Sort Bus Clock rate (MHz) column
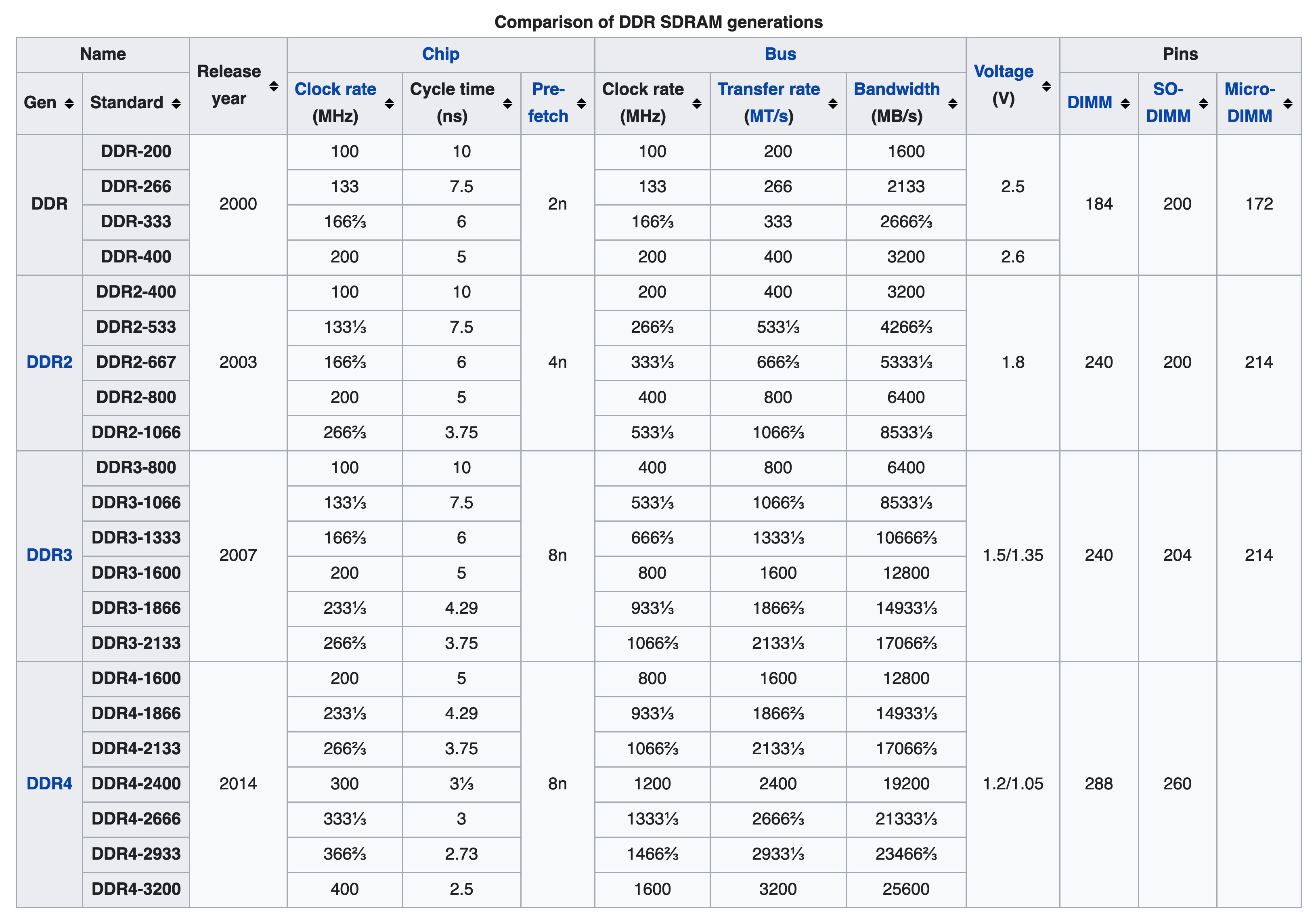This screenshot has height=919, width=1316. pos(696,103)
